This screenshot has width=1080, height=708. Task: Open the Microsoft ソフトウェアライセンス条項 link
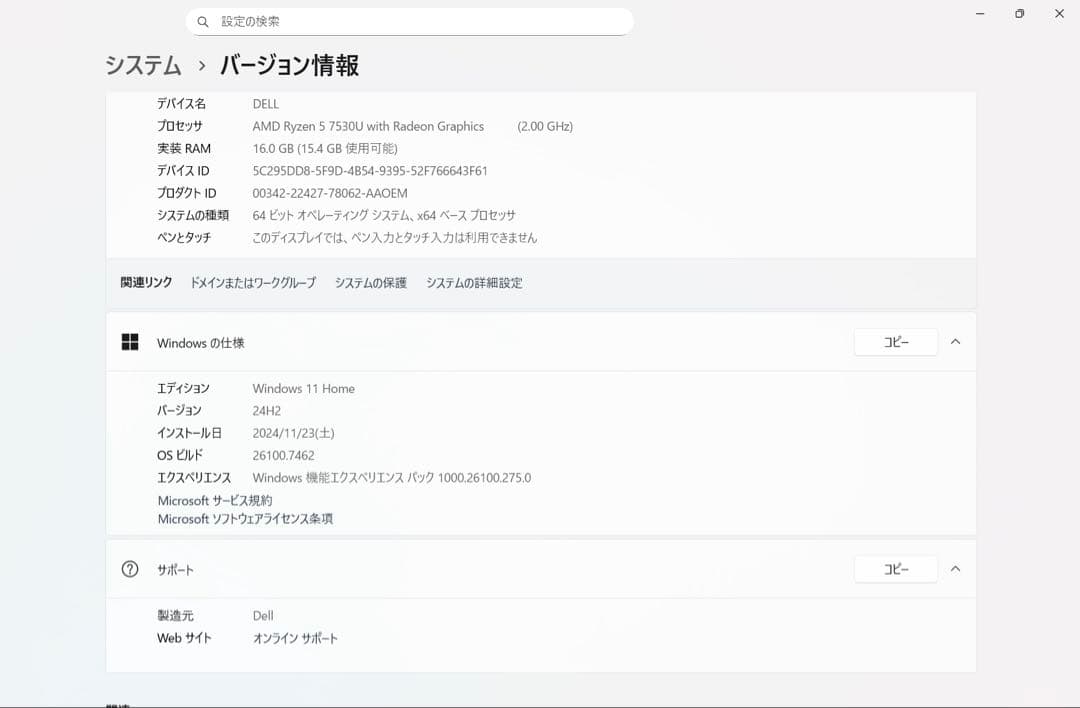pyautogui.click(x=244, y=519)
